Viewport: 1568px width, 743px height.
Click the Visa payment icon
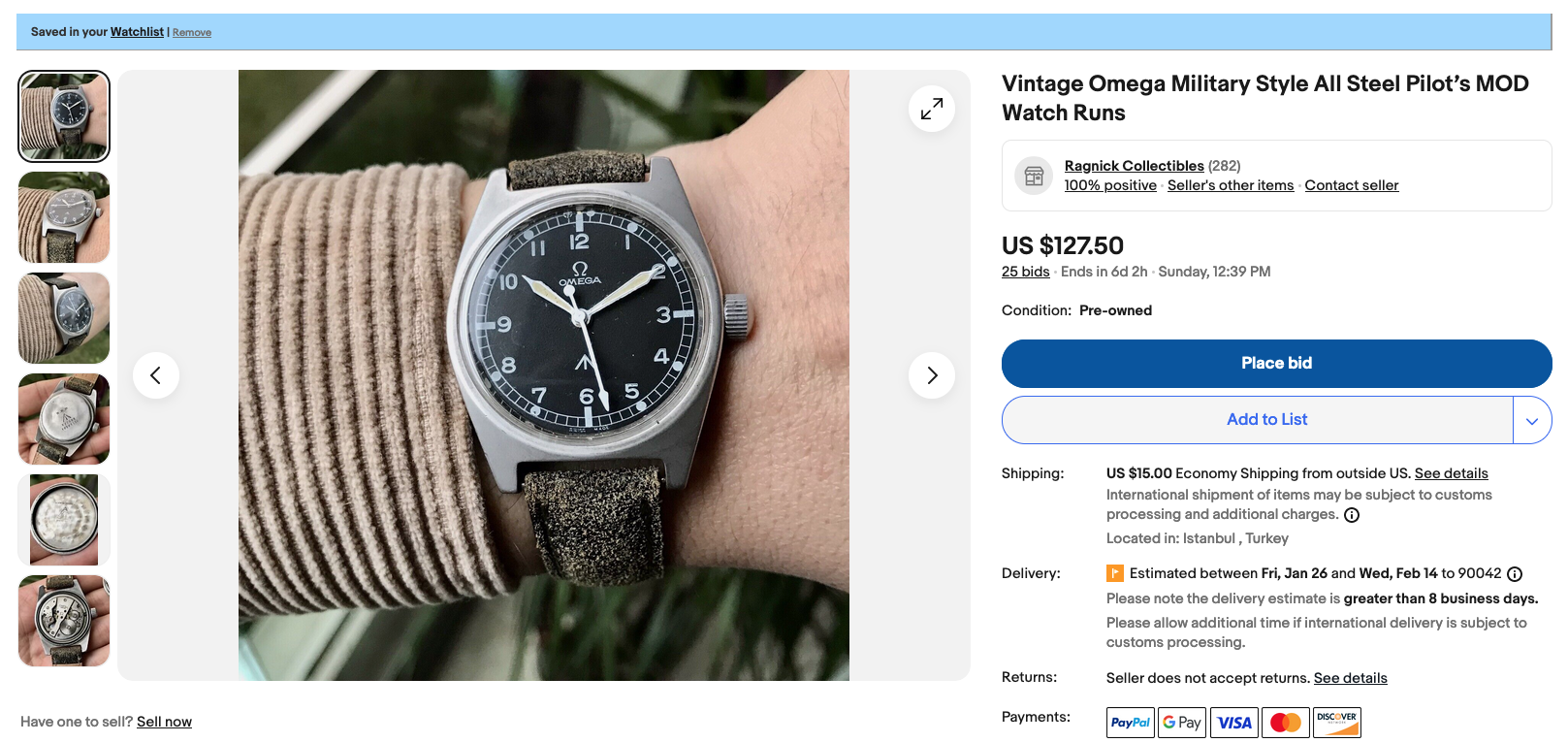tap(1234, 723)
